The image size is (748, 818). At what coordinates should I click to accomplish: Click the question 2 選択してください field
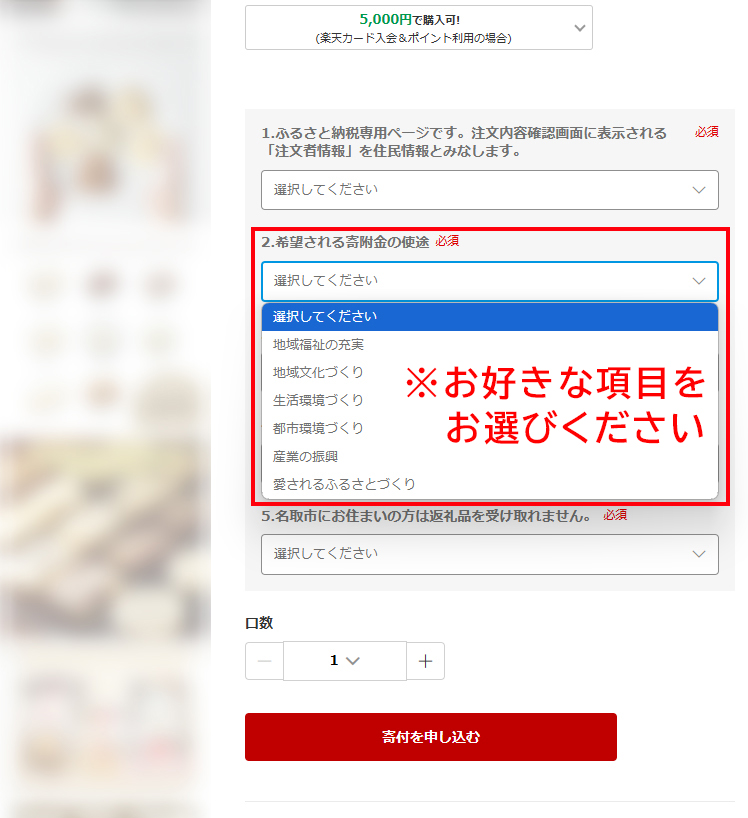(490, 281)
